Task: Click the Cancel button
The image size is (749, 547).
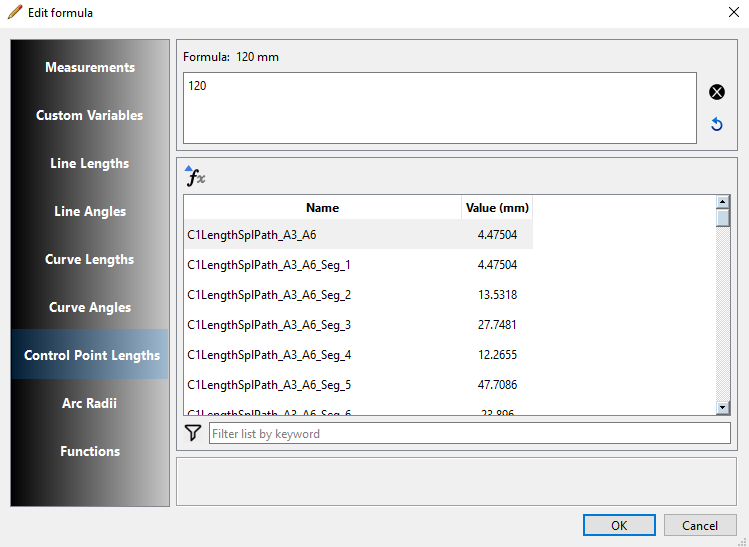Action: pos(700,525)
